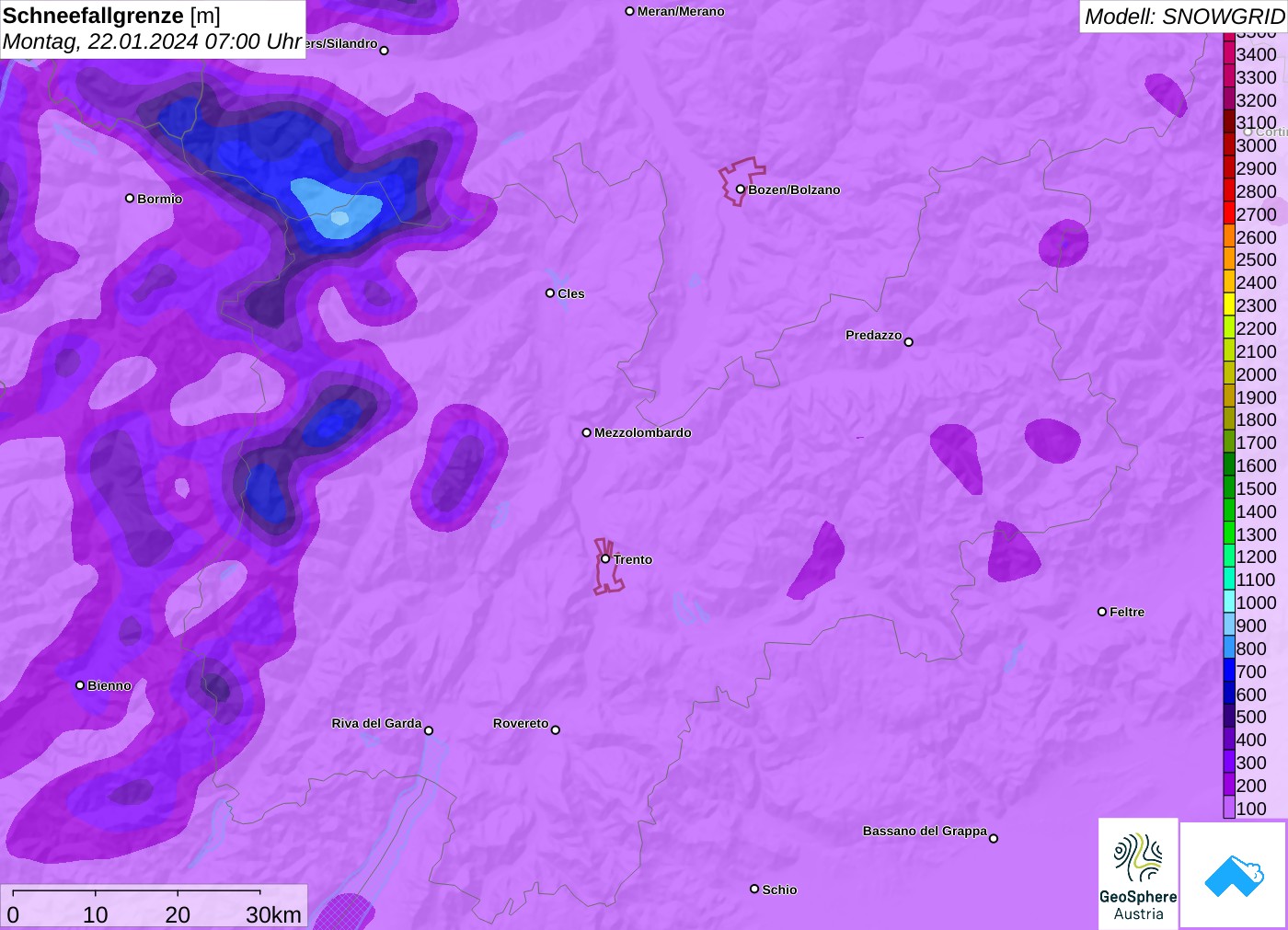Click the 2300 m yellow legend swatch
This screenshot has height=930, width=1288.
point(1229,305)
